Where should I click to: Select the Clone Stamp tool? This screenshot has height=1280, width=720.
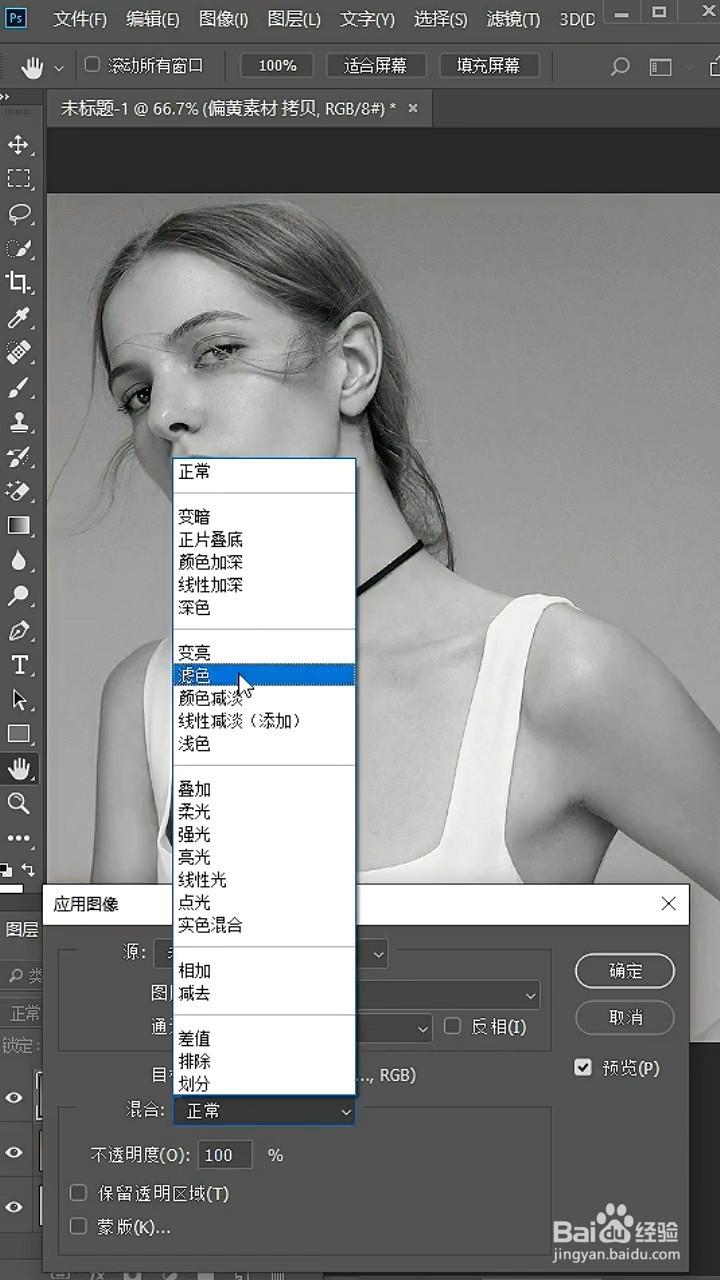(18, 422)
